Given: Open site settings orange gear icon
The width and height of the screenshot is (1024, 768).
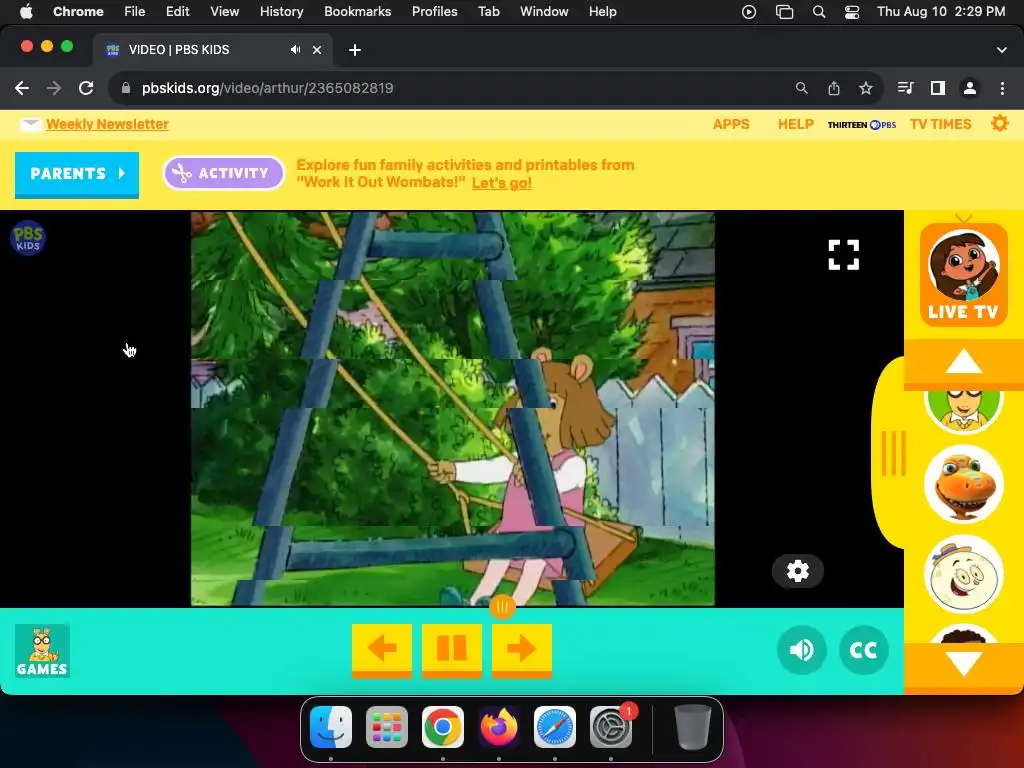Looking at the screenshot, I should pyautogui.click(x=1000, y=123).
